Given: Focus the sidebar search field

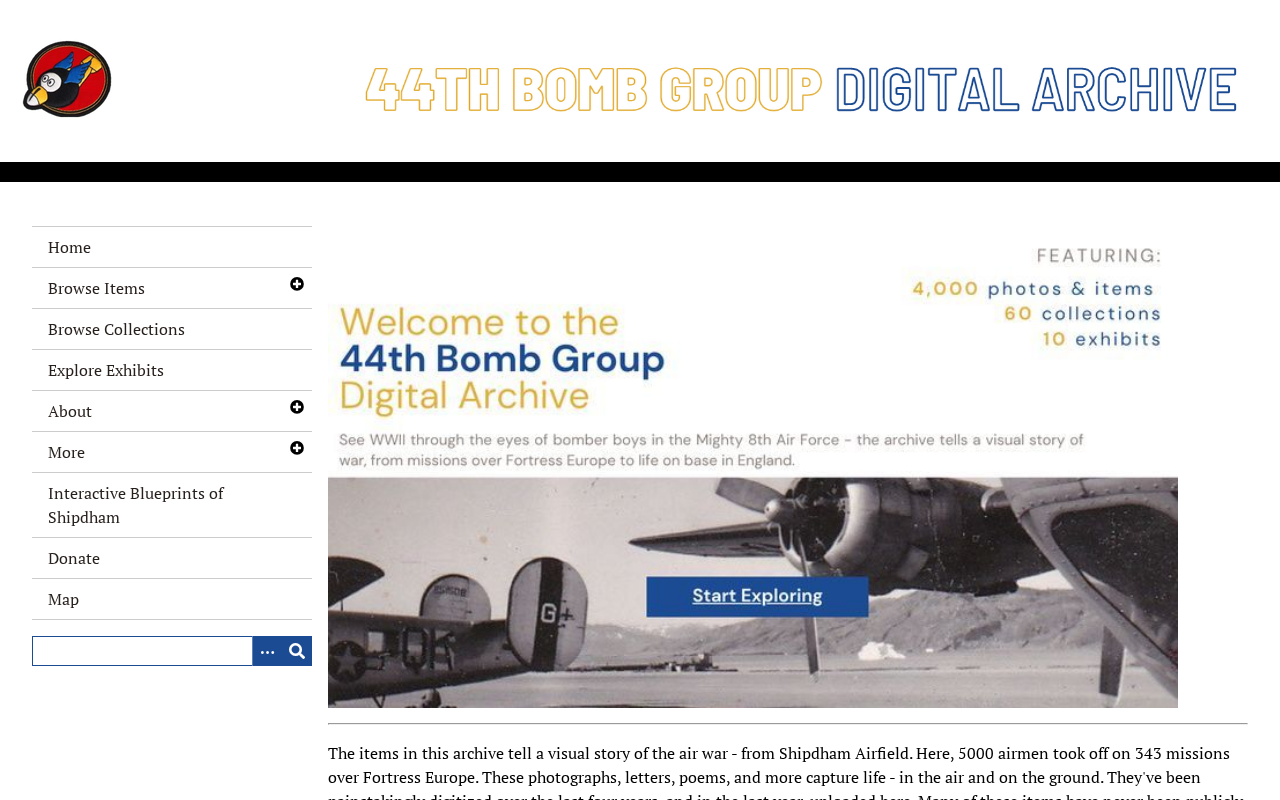Looking at the screenshot, I should [142, 651].
